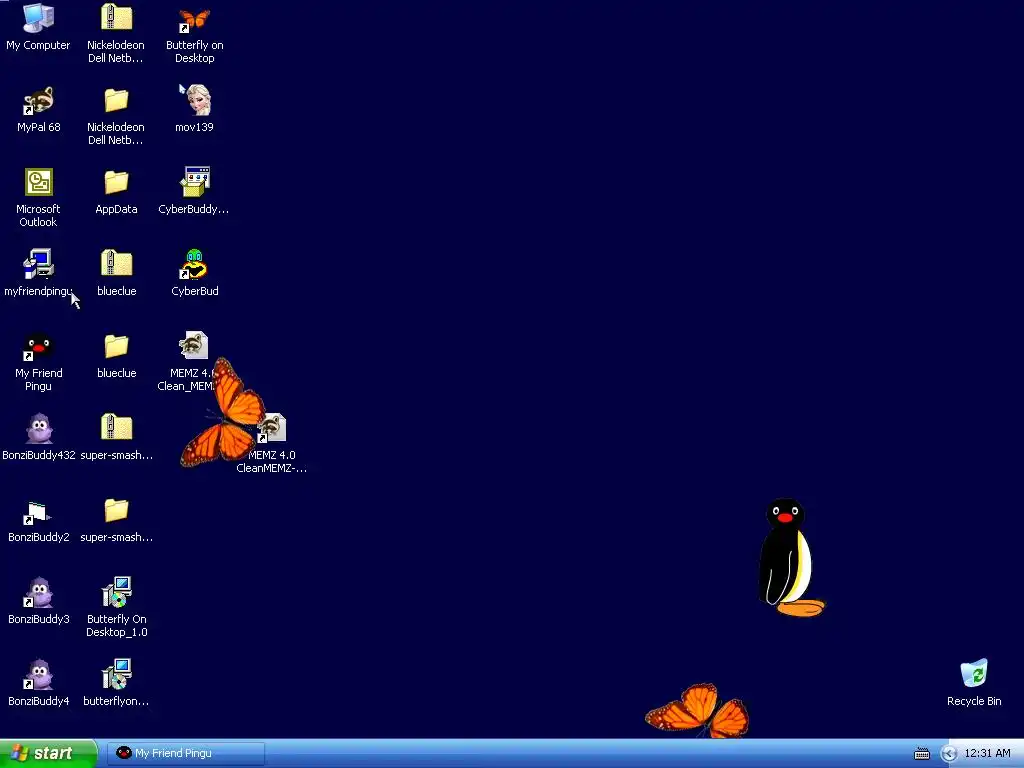The image size is (1024, 768).
Task: Select the super-smash... zip archive
Action: tap(116, 427)
